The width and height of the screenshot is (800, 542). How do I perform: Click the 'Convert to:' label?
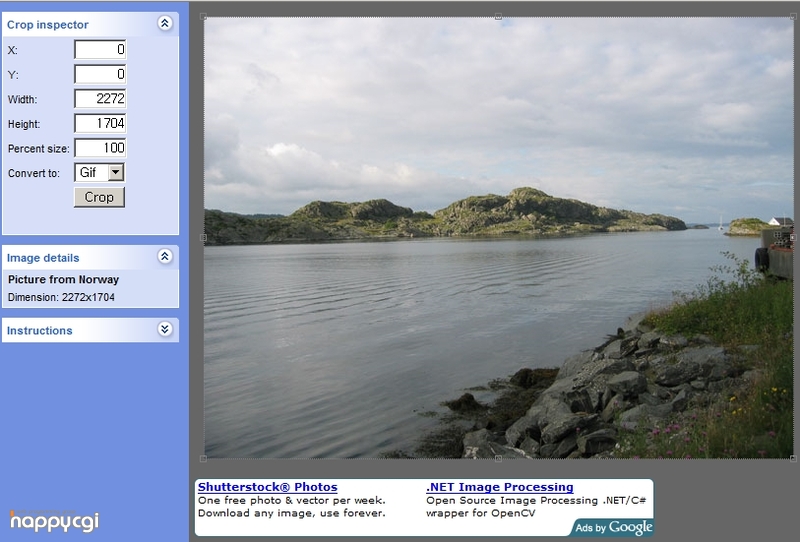[34, 173]
